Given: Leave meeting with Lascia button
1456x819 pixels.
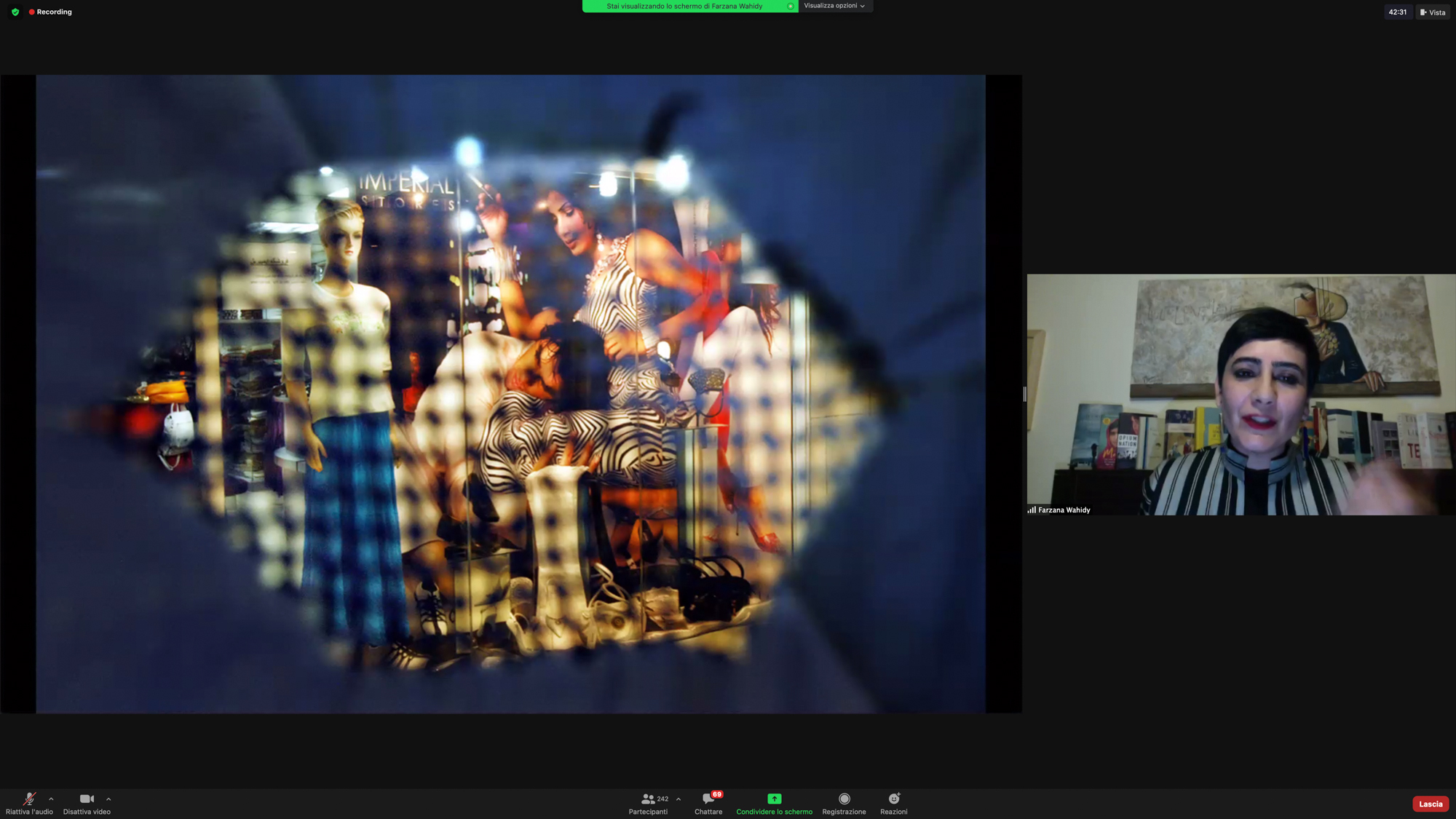Looking at the screenshot, I should (1430, 804).
